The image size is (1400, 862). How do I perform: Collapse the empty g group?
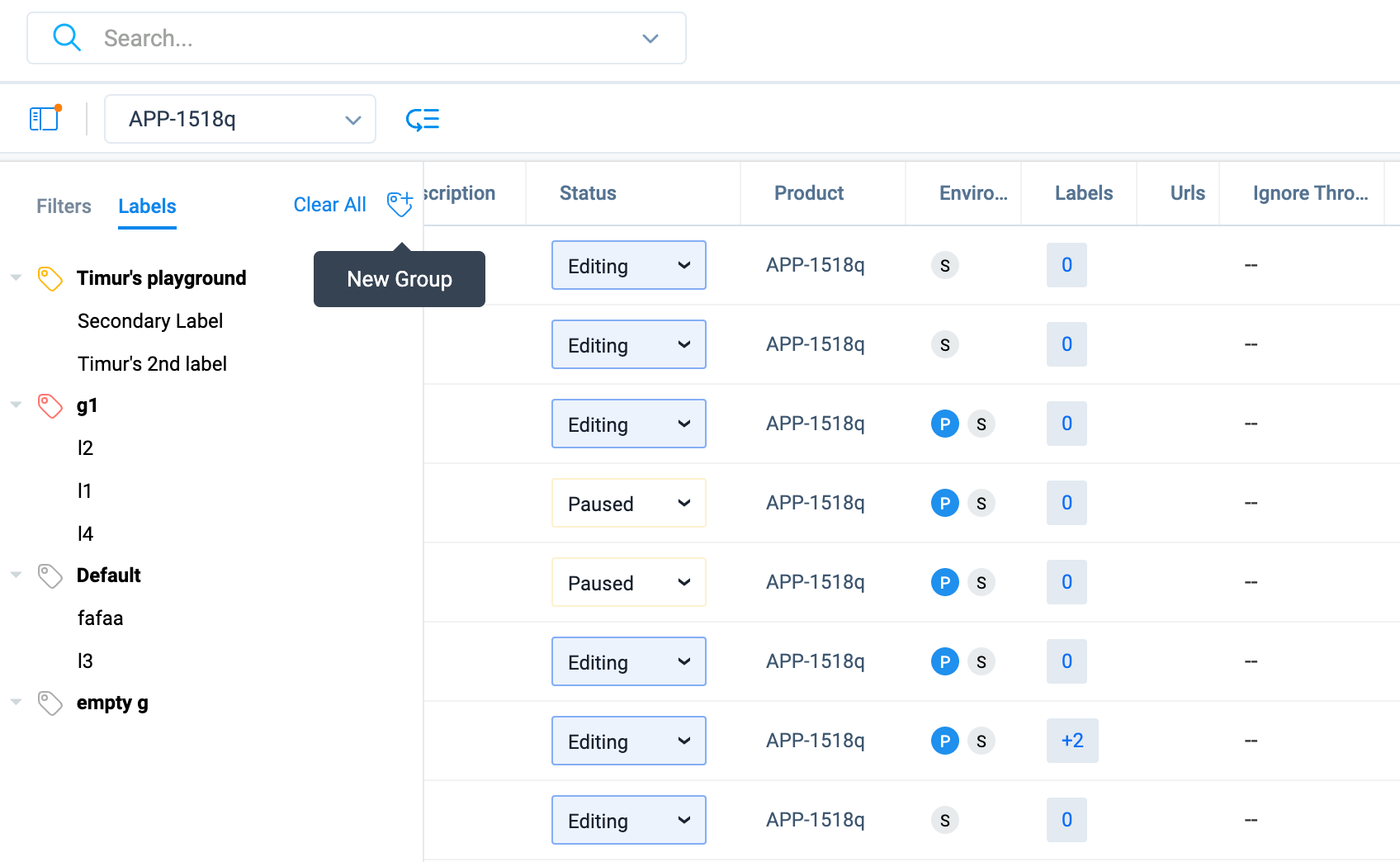16,702
